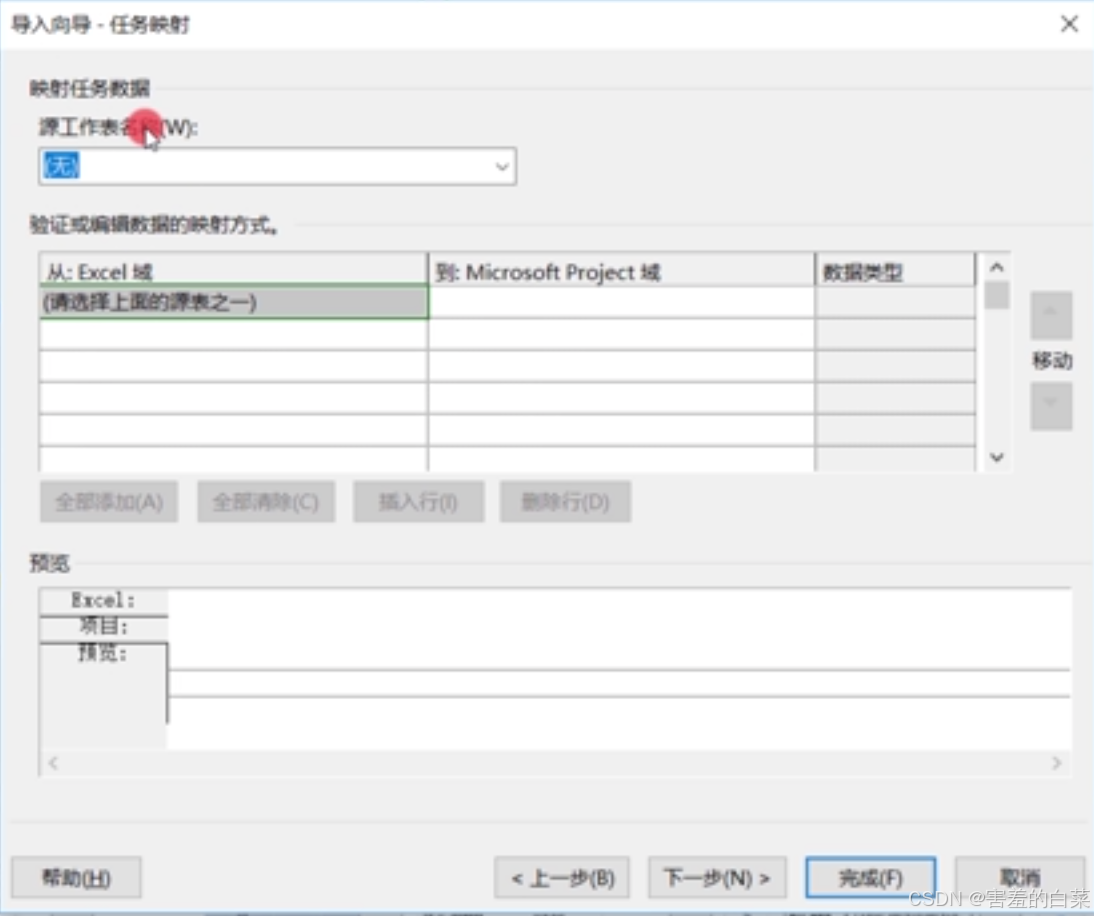Click the mapping table scroll-up arrow

click(996, 267)
